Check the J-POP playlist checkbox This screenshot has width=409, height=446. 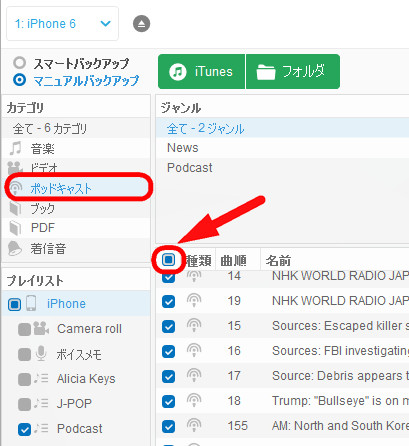pos(24,404)
